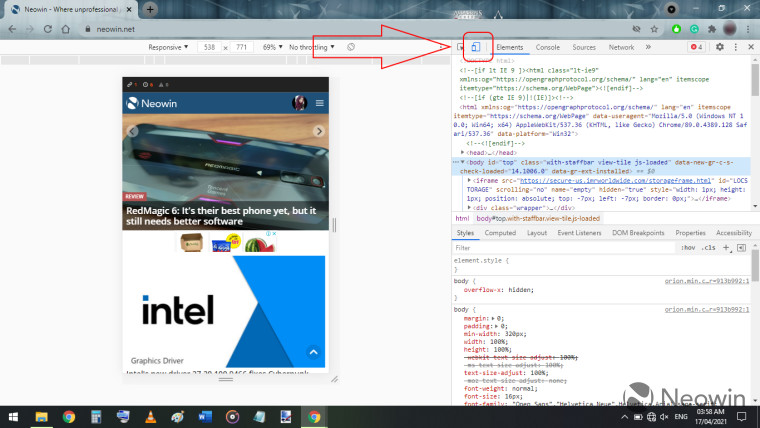Open the Properties pane tab
The width and height of the screenshot is (760, 428).
690,233
